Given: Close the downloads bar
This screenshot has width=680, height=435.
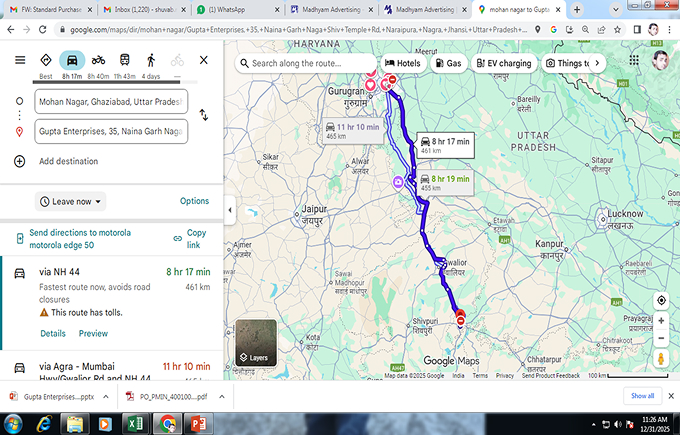Looking at the screenshot, I should [x=671, y=396].
